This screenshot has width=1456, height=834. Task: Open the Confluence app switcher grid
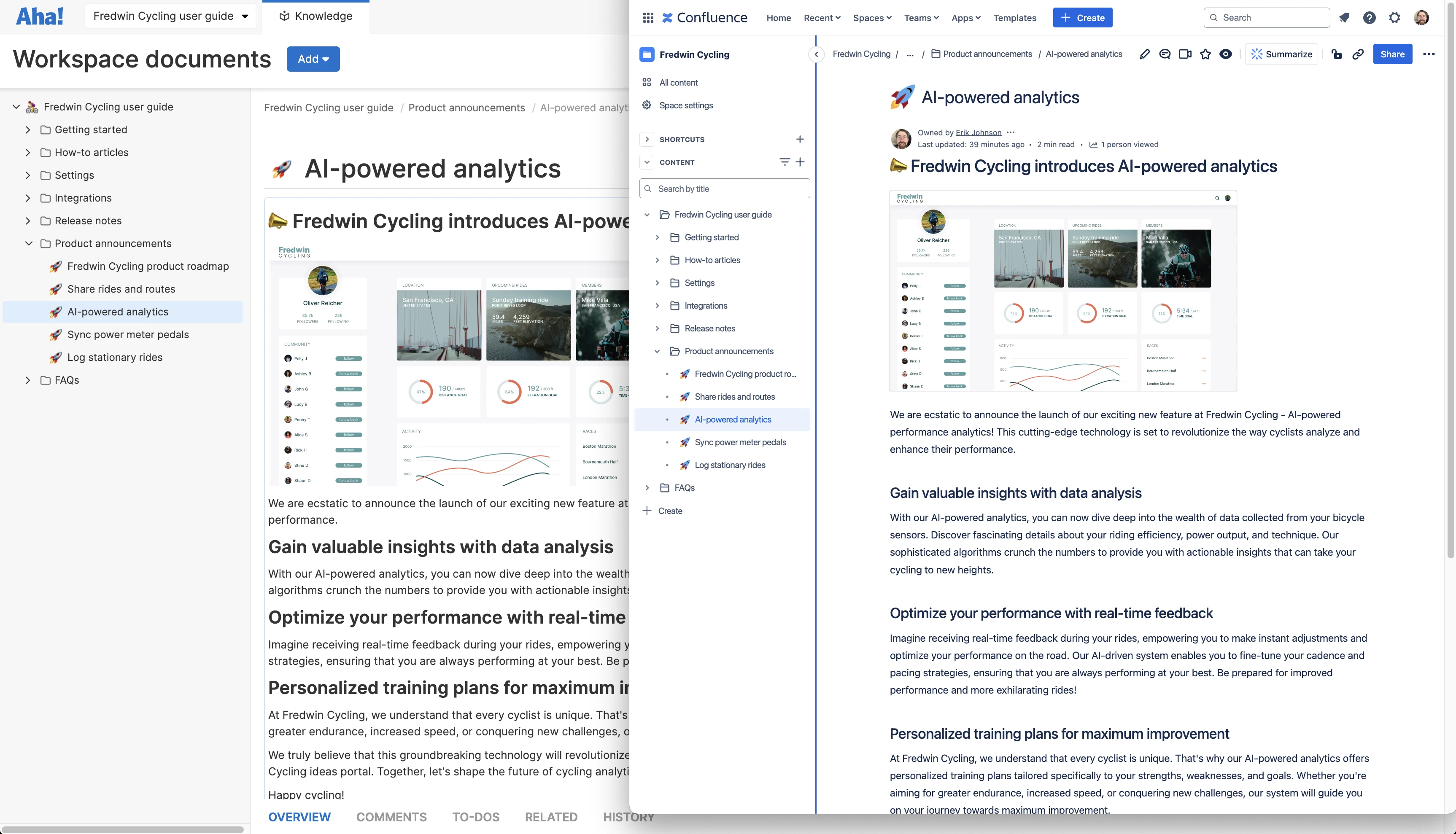pos(647,18)
